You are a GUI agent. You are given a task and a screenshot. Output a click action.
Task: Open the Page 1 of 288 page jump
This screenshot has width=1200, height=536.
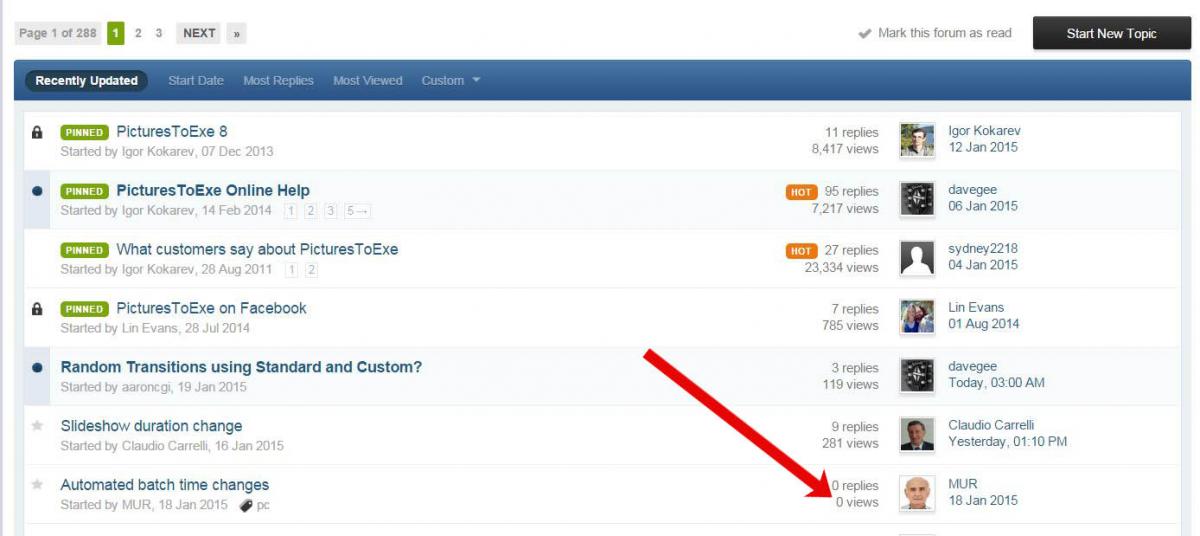coord(58,33)
